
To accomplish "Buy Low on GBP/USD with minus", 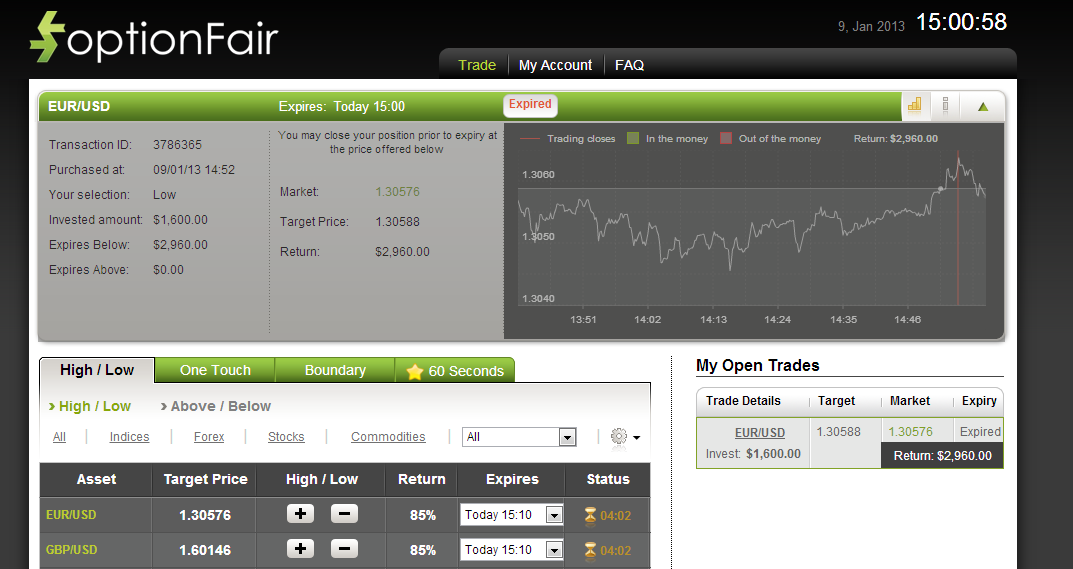I will coord(344,548).
